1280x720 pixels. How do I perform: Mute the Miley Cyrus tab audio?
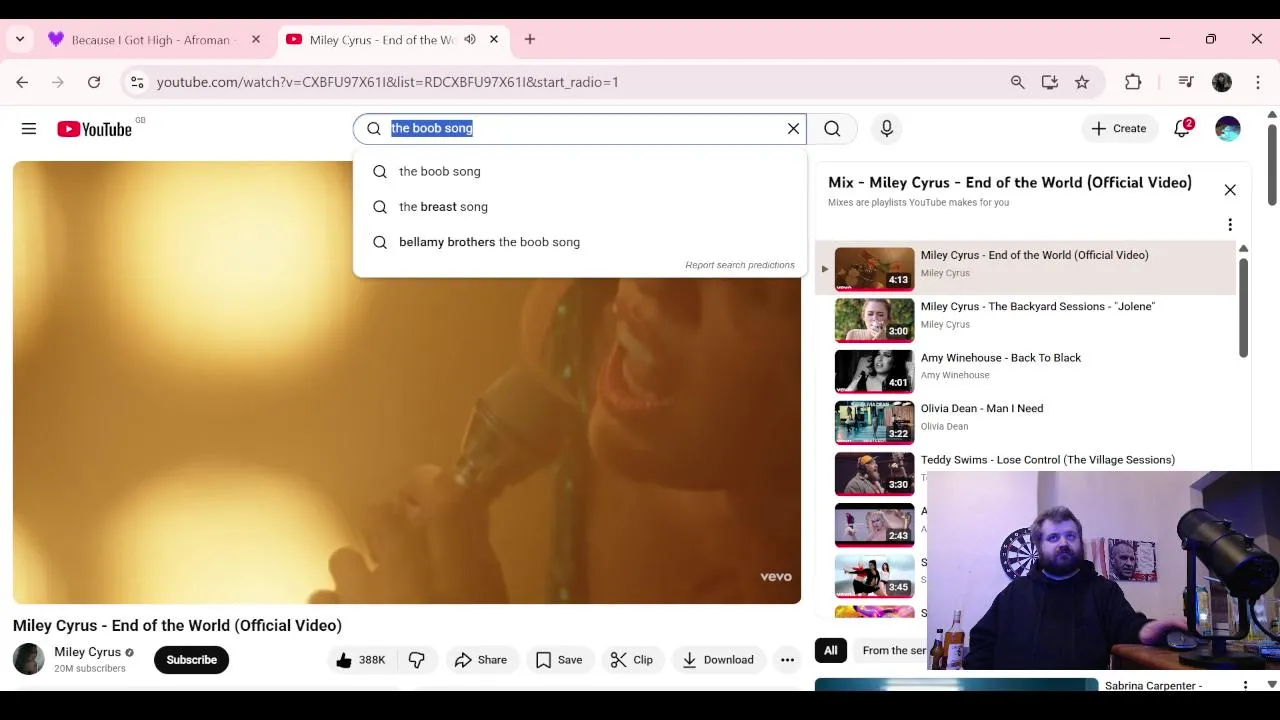[470, 40]
